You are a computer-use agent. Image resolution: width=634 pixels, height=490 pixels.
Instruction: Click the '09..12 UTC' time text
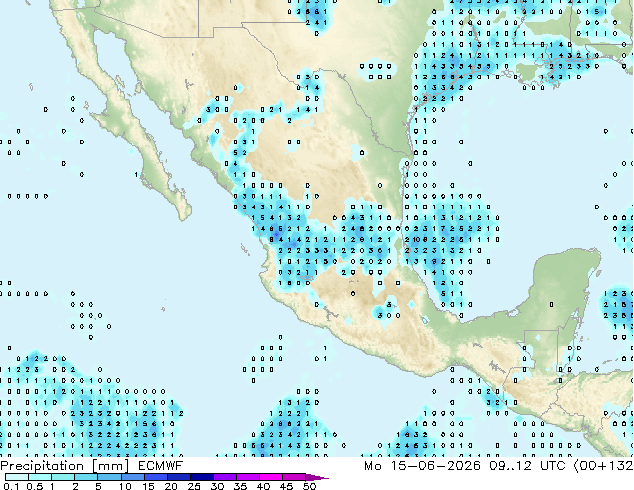527,466
